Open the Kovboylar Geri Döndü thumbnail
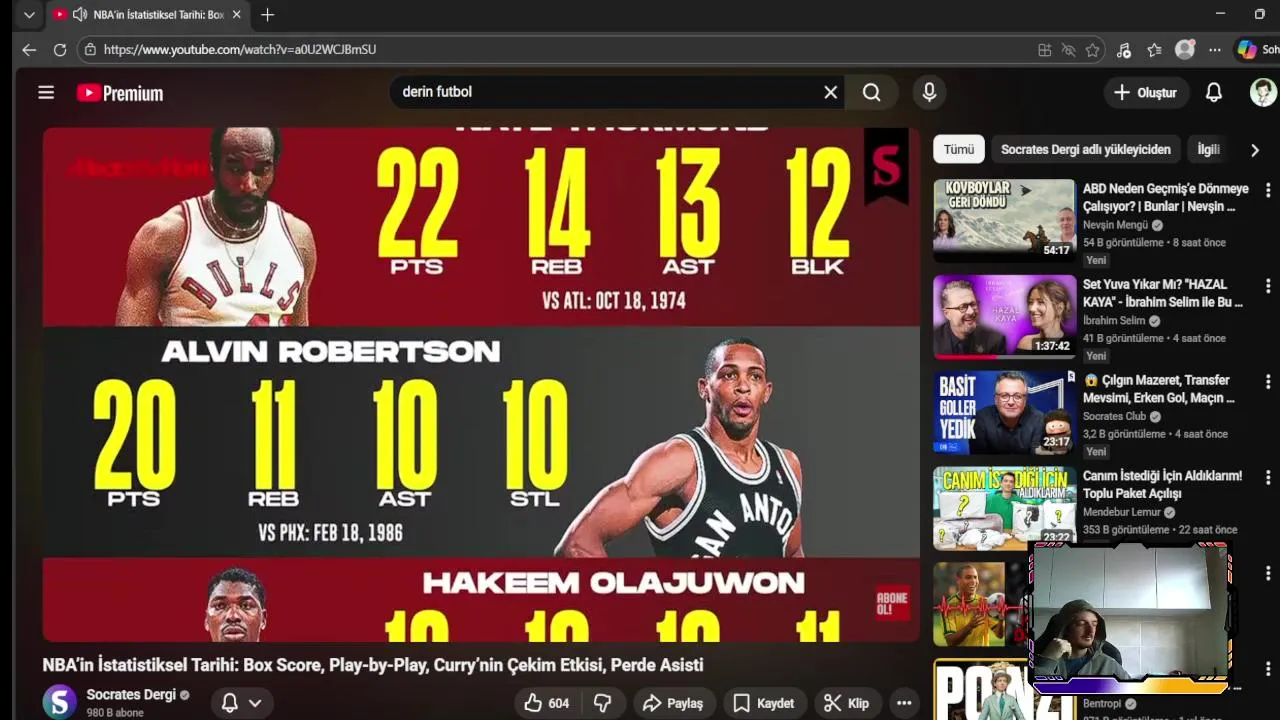The image size is (1280, 720). pos(1004,220)
